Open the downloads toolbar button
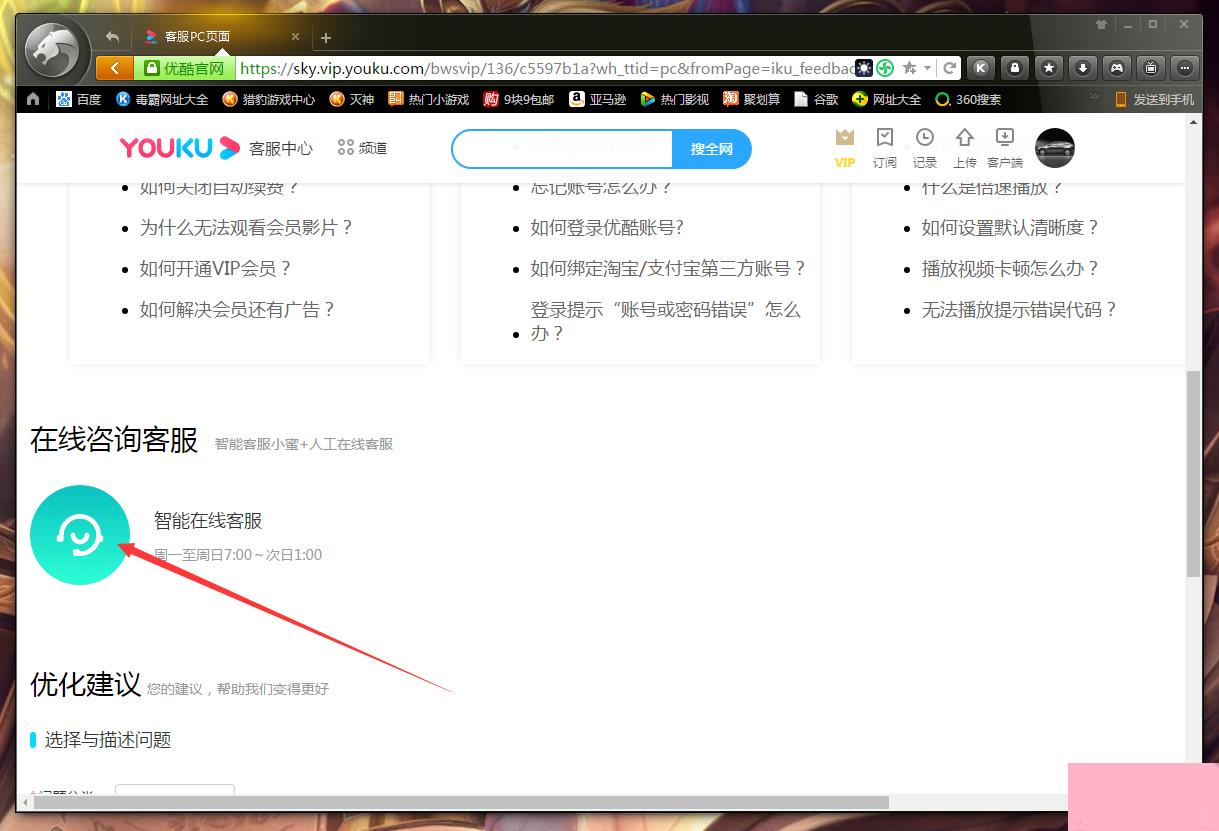 (1083, 68)
